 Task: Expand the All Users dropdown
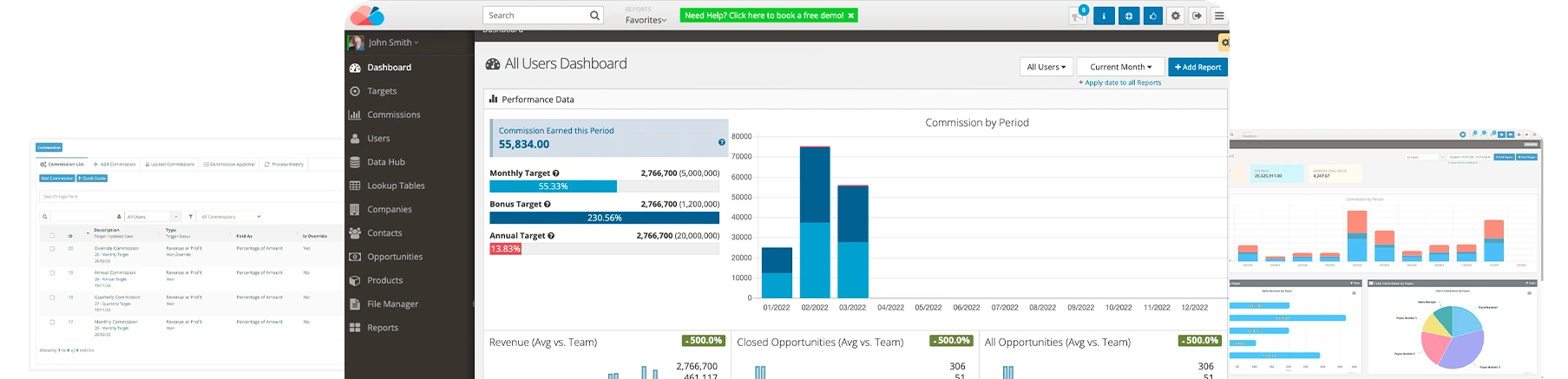click(x=1046, y=67)
